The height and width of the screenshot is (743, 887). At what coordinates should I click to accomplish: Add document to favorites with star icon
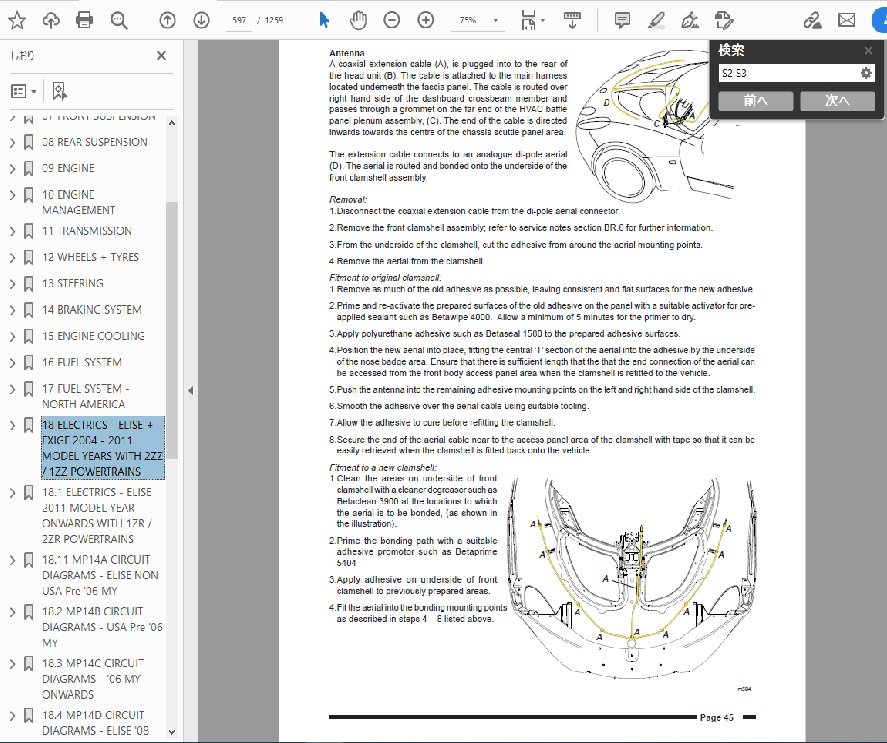point(17,20)
